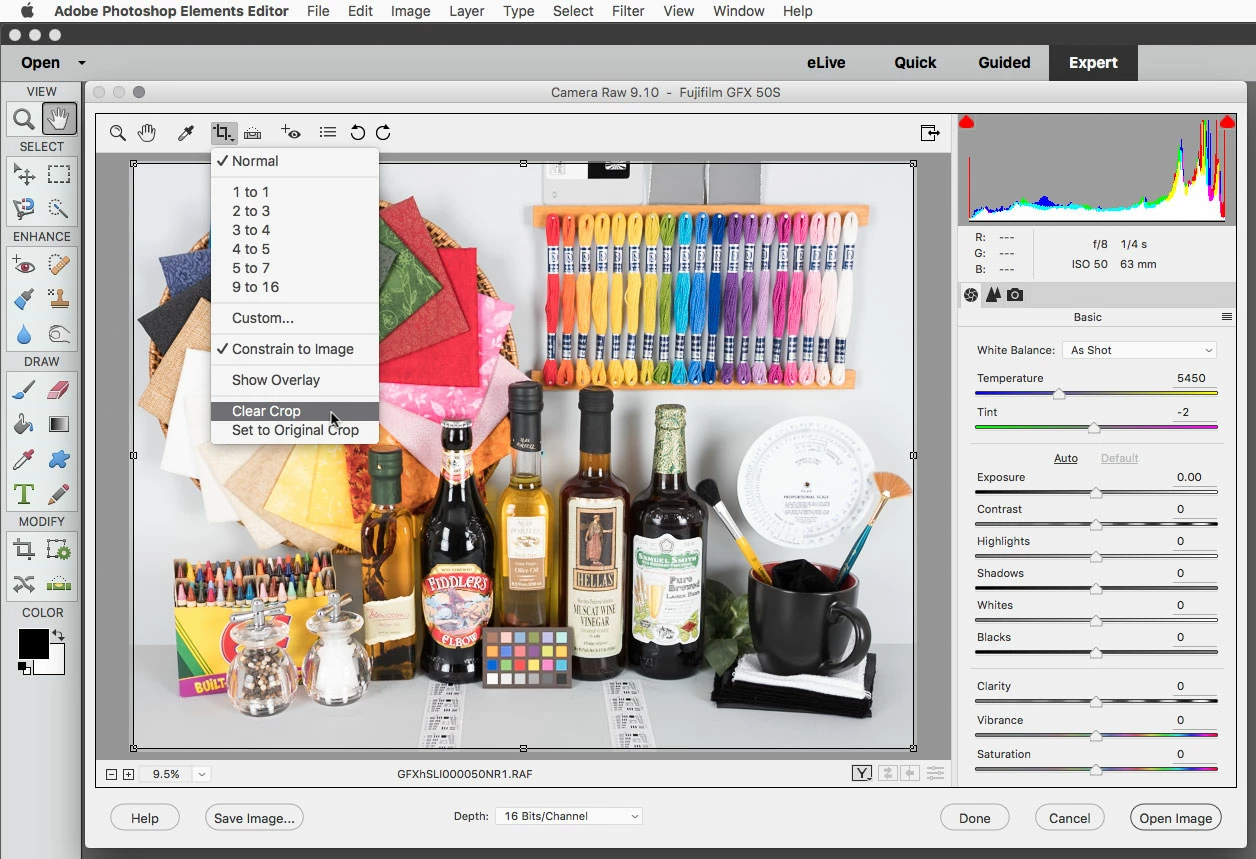Switch to the Quick mode tab

(x=915, y=62)
